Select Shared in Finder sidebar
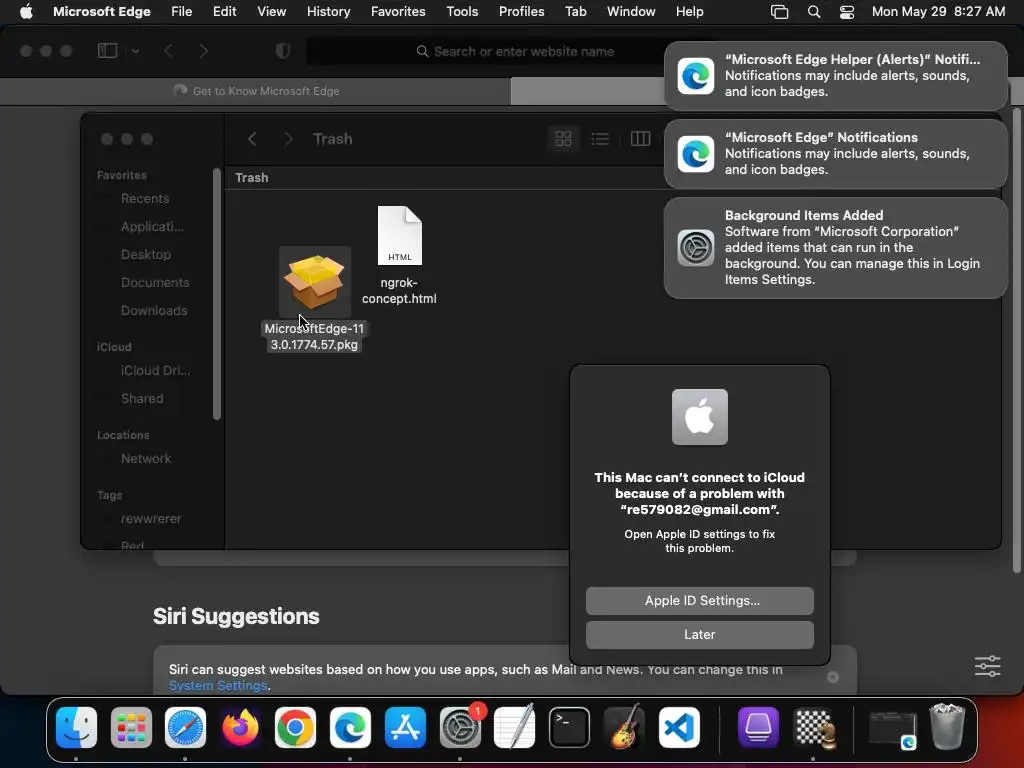The width and height of the screenshot is (1024, 768). [x=142, y=399]
